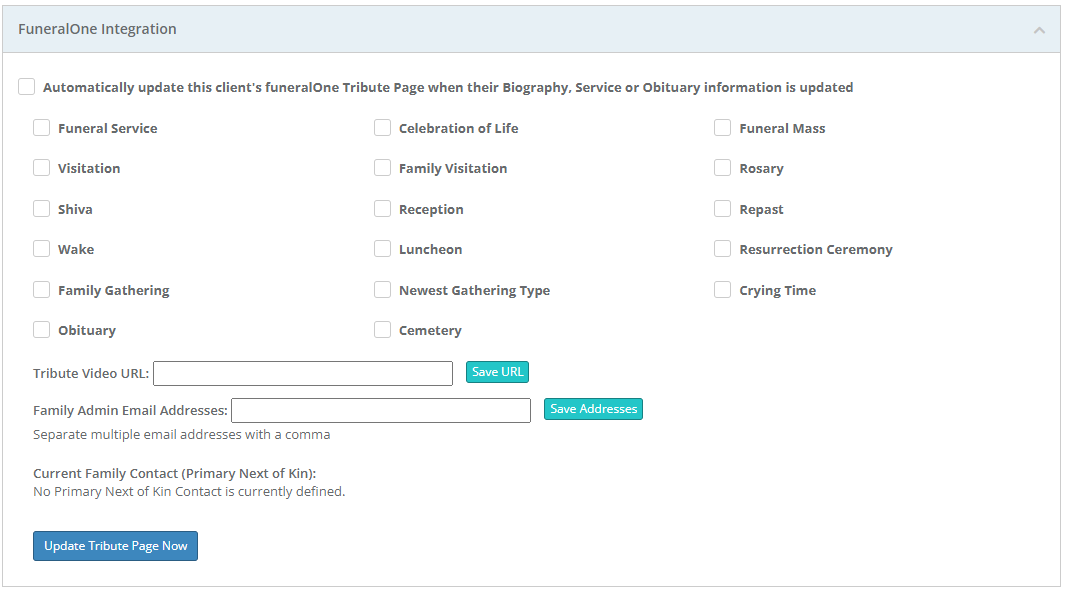Tick the Celebration of Life checkbox
This screenshot has width=1066, height=591.
382,128
